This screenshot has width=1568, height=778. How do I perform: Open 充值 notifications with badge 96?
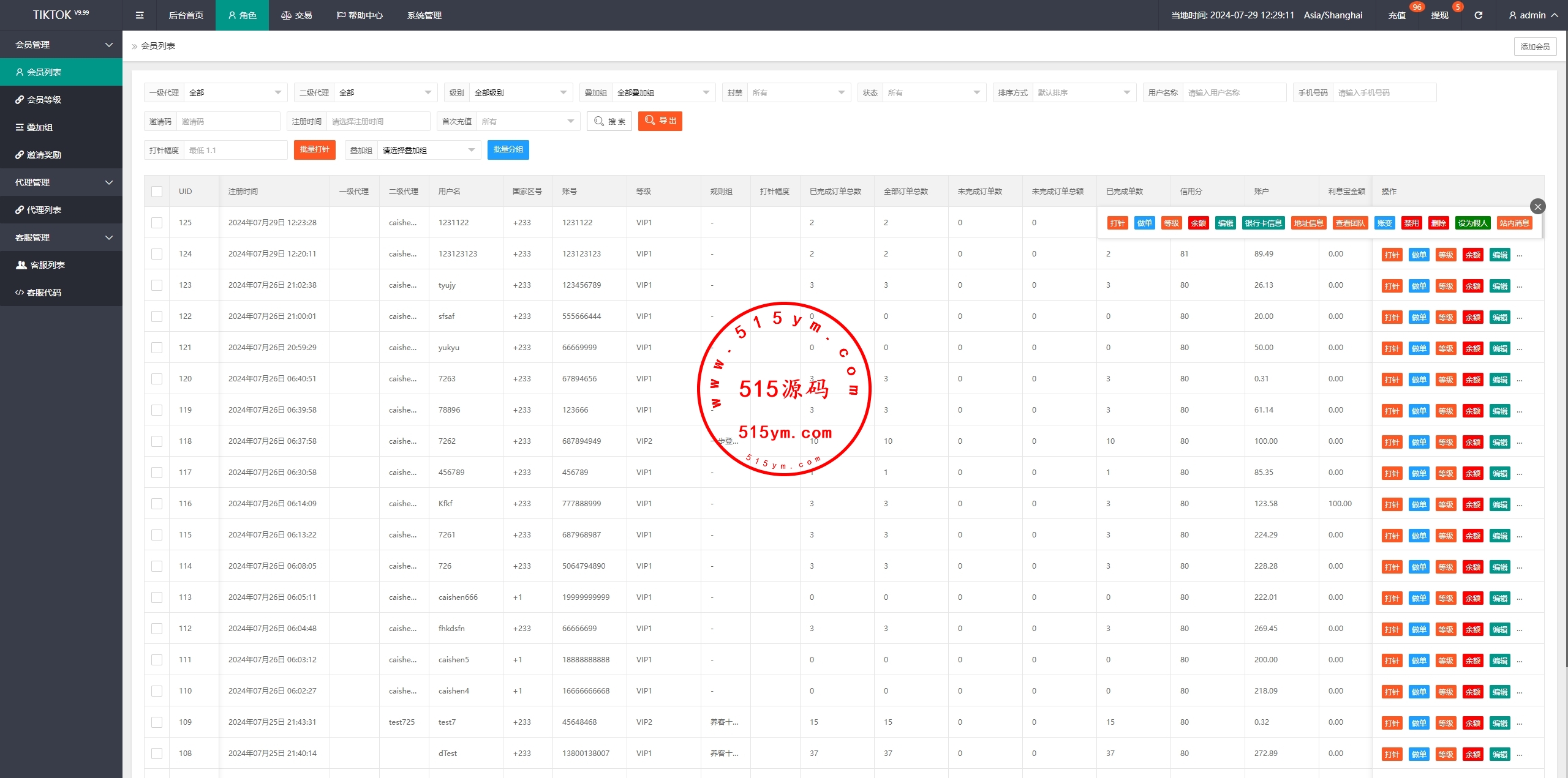pyautogui.click(x=1396, y=15)
